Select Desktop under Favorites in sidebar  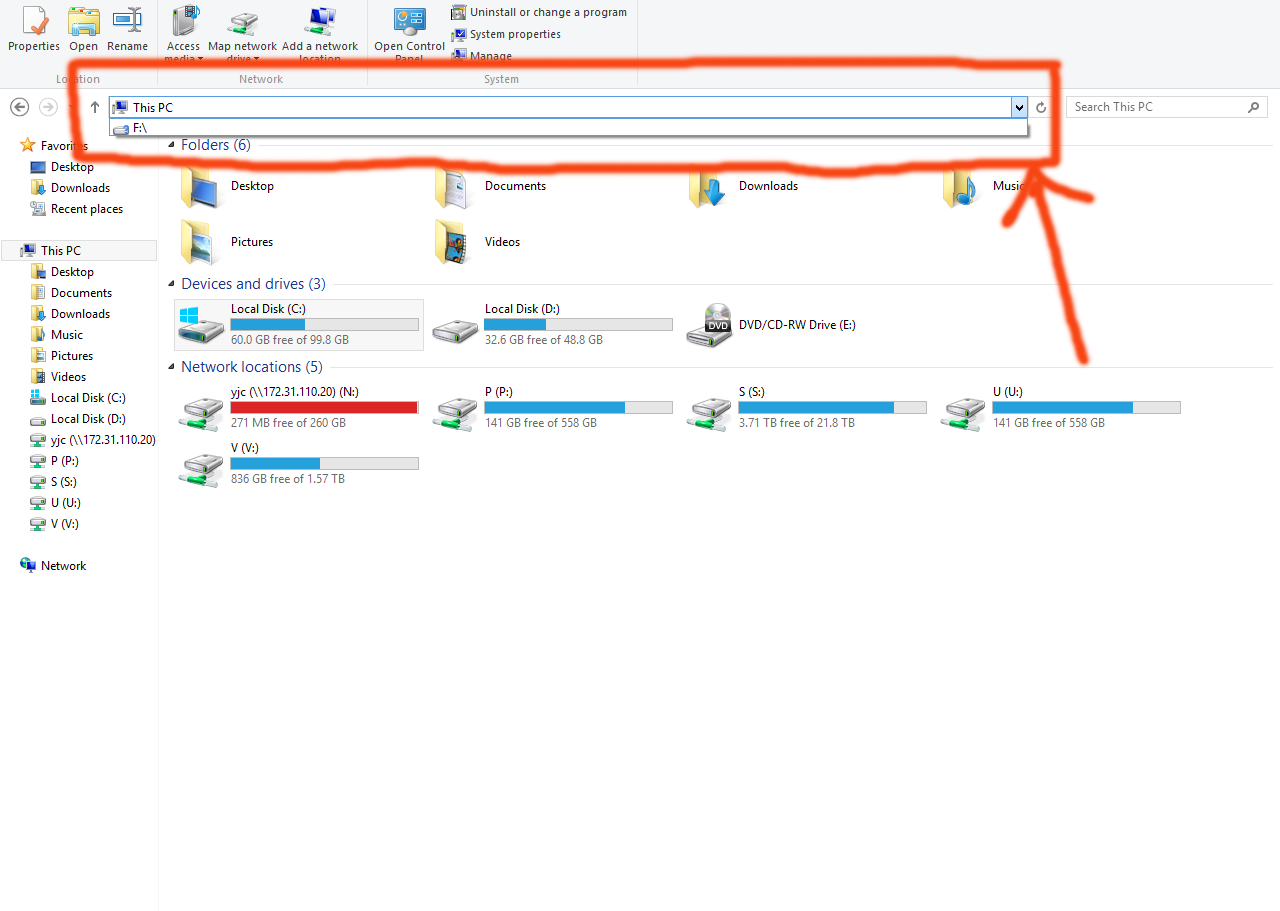tap(72, 167)
